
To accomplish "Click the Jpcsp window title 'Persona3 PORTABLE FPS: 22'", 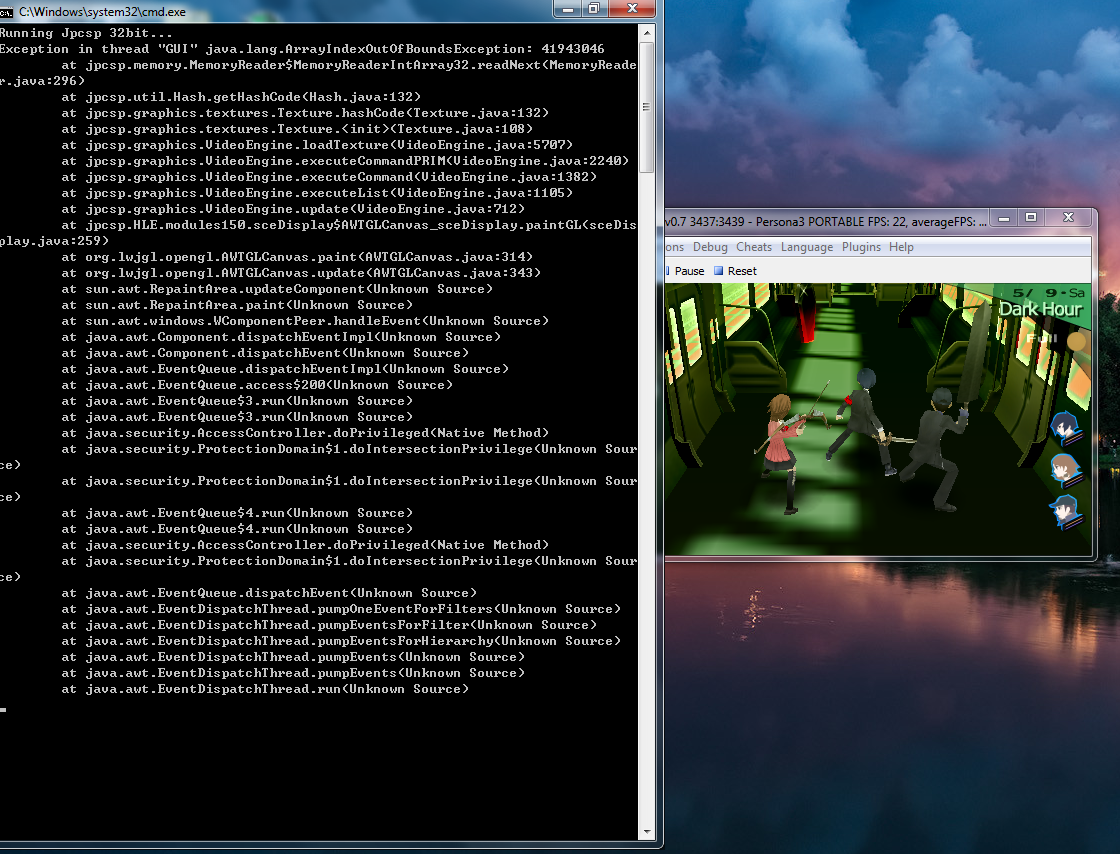I will click(831, 221).
